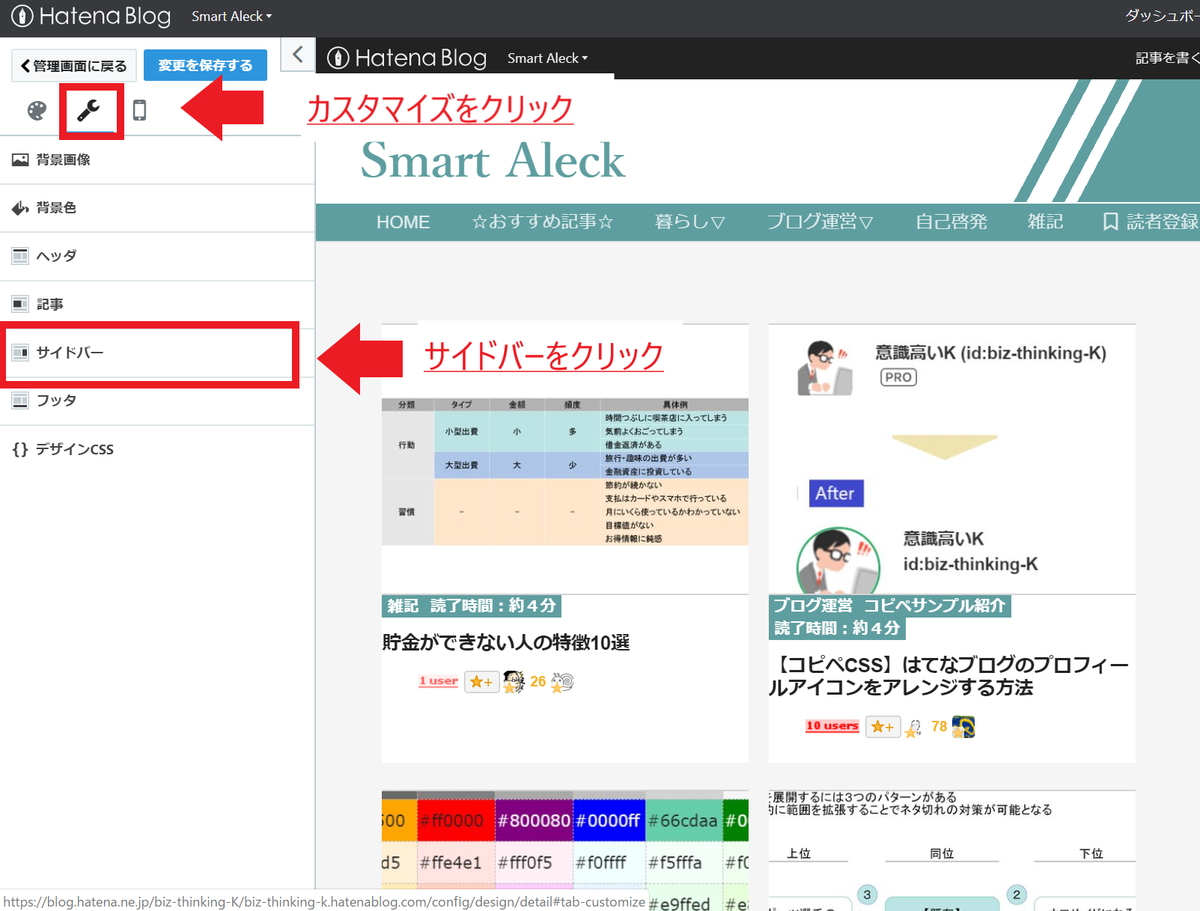Image resolution: width=1200 pixels, height=911 pixels.
Task: Click the background image icon
Action: click(20, 160)
